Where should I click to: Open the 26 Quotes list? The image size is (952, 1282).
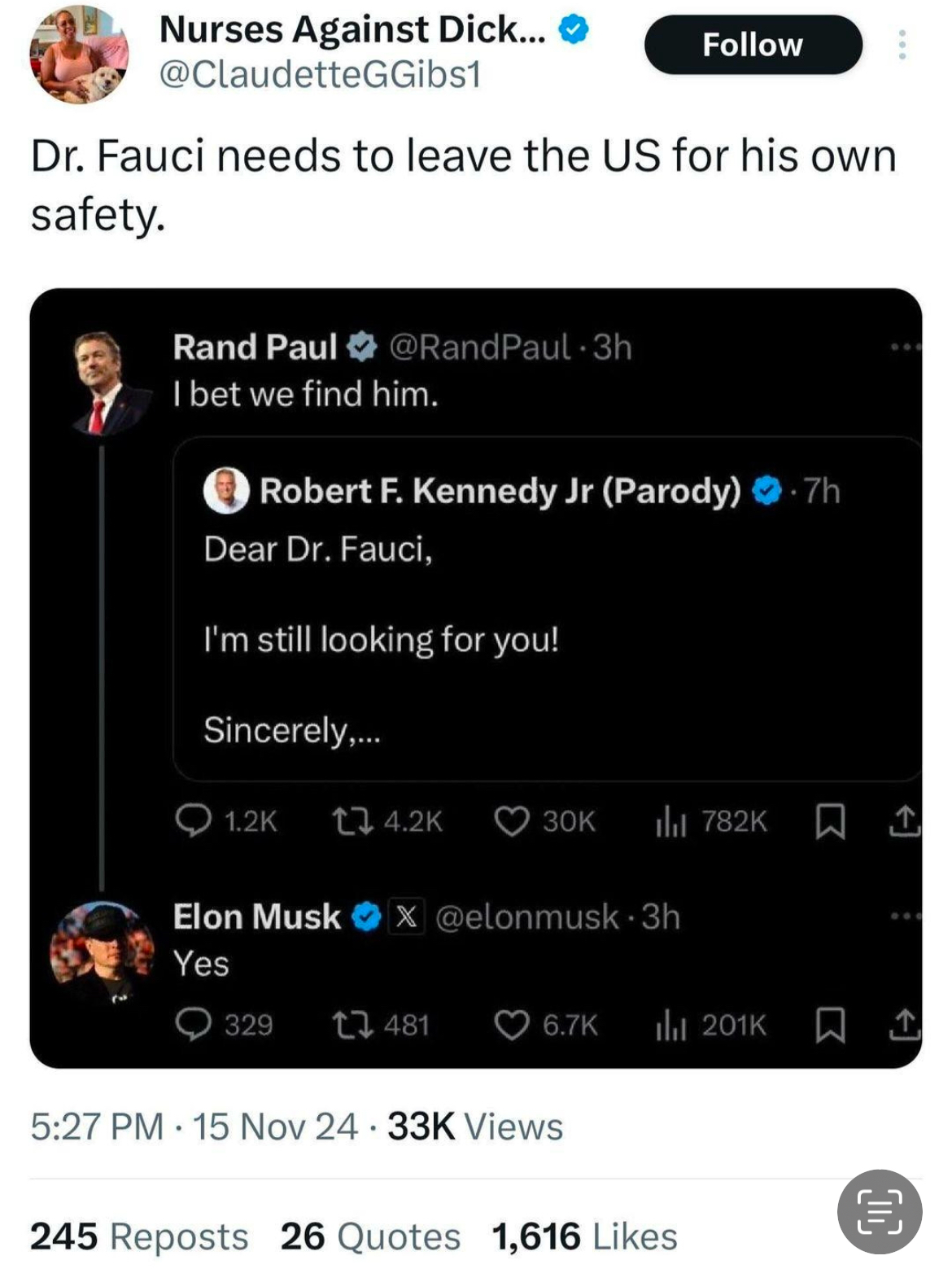tap(370, 1236)
